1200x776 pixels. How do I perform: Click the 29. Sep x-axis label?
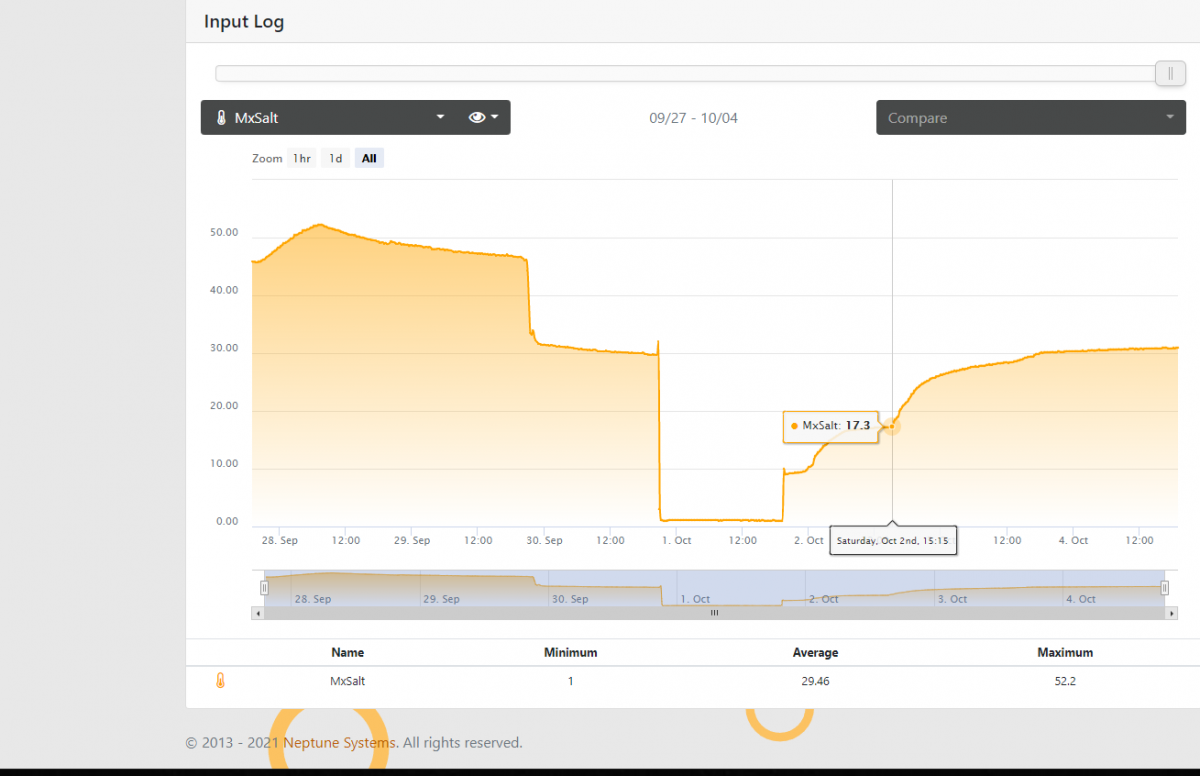click(412, 540)
